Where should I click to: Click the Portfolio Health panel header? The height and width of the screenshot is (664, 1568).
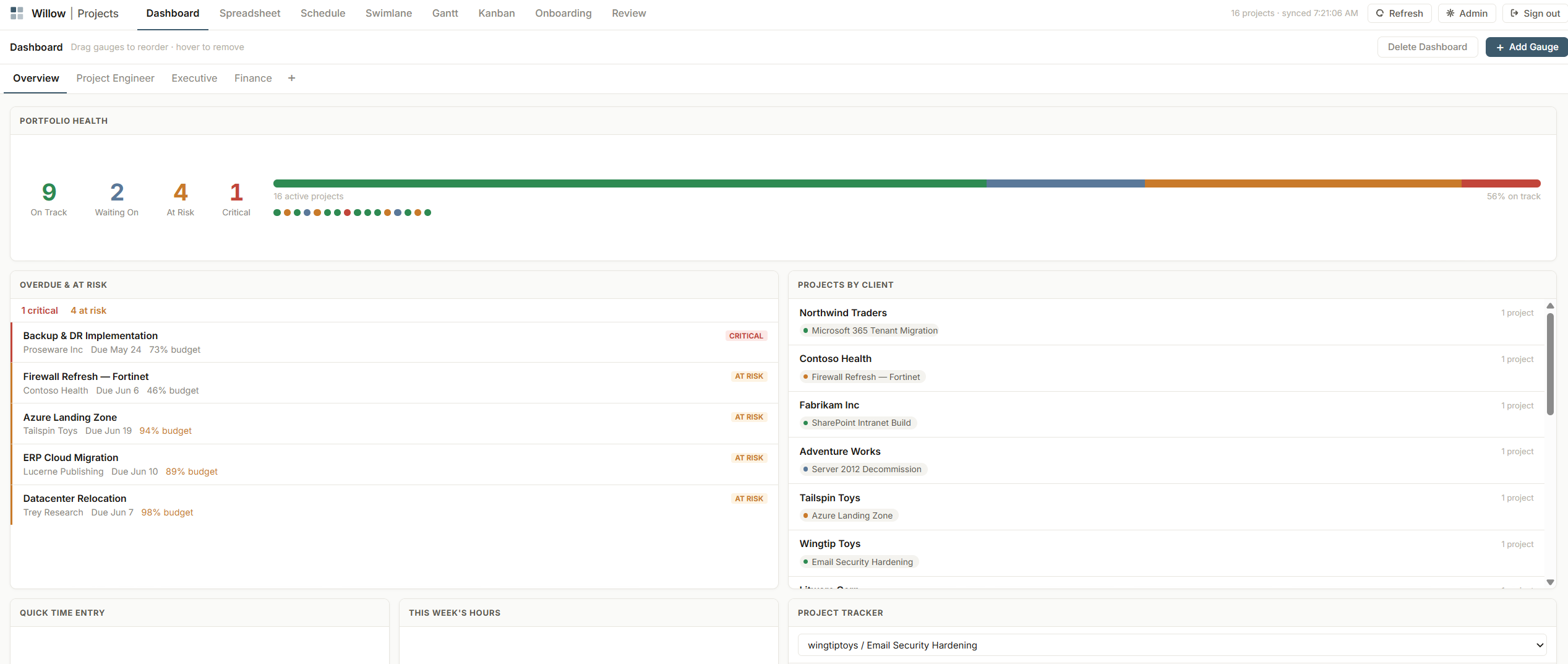coord(783,121)
